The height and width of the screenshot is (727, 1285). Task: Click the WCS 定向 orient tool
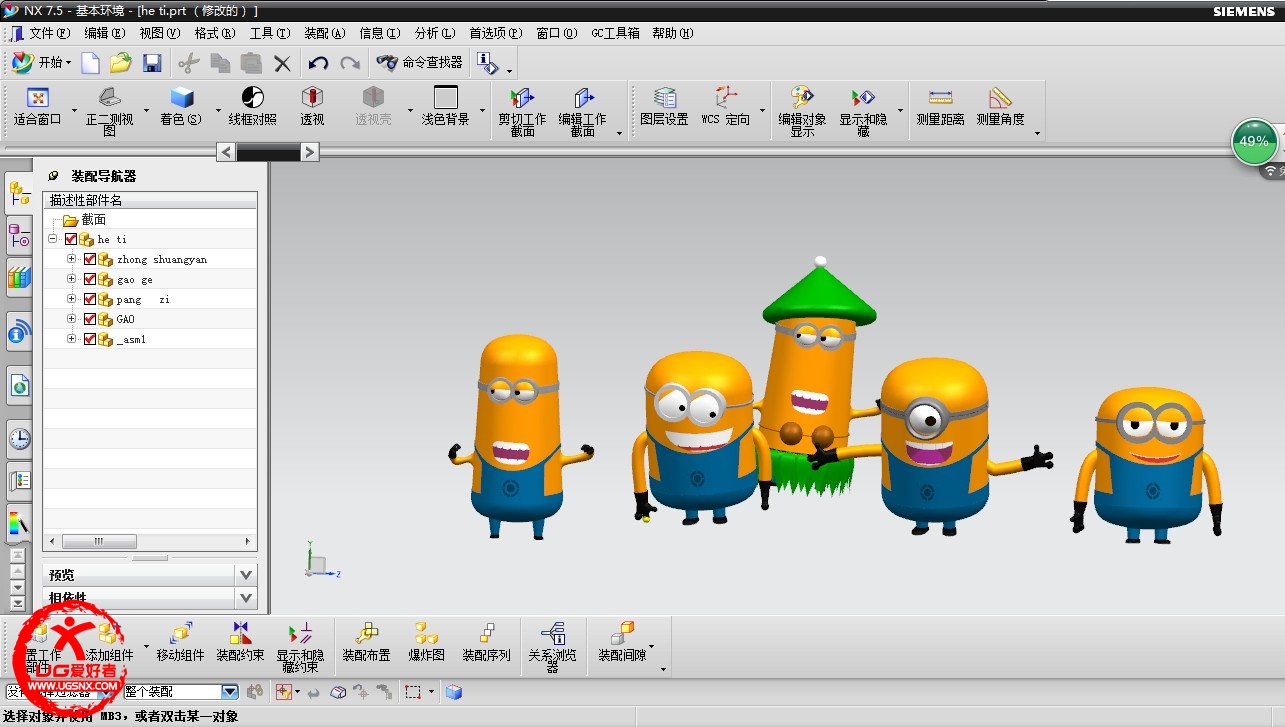[x=725, y=108]
